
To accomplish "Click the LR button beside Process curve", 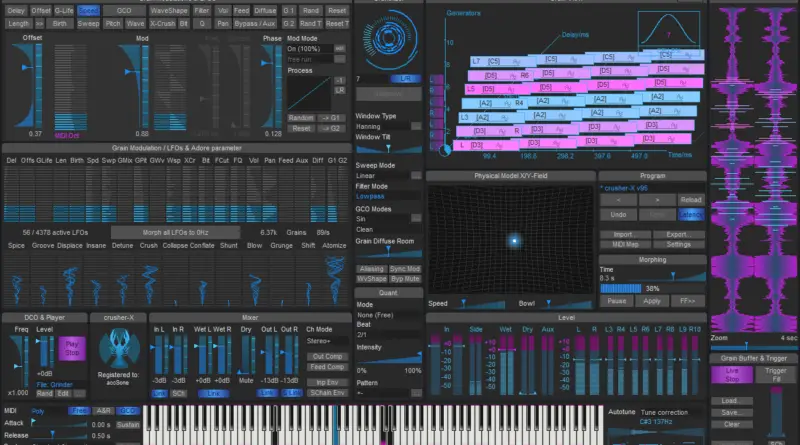I will [340, 90].
